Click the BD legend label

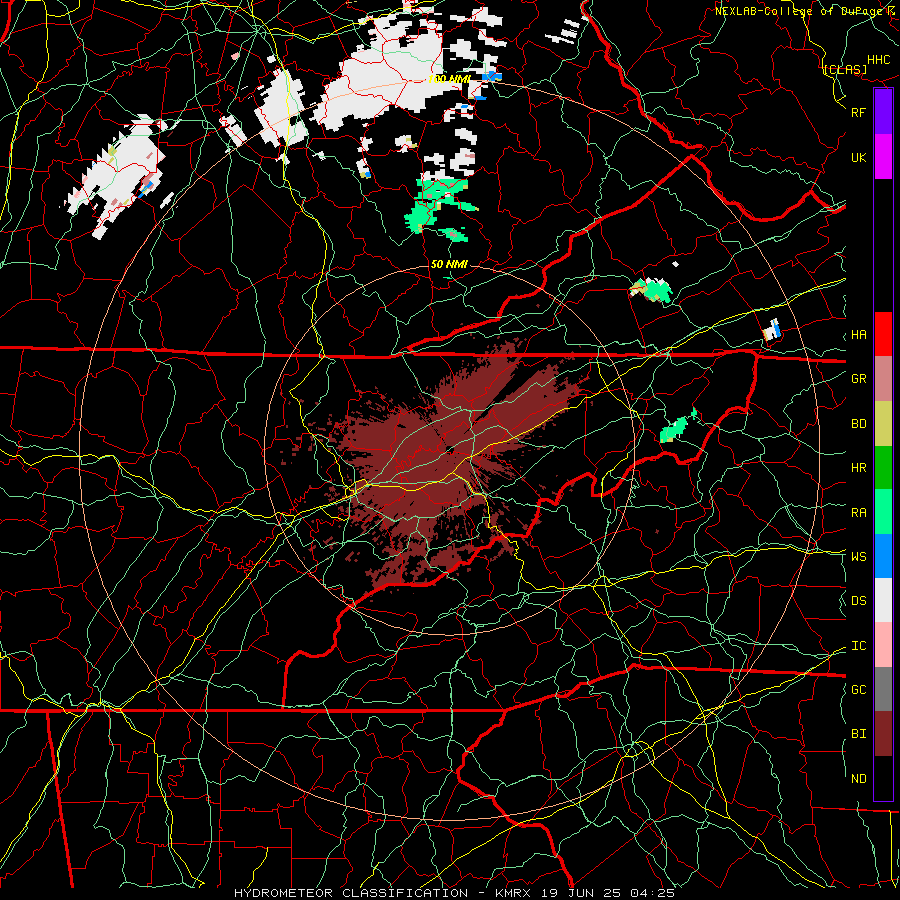(x=858, y=424)
